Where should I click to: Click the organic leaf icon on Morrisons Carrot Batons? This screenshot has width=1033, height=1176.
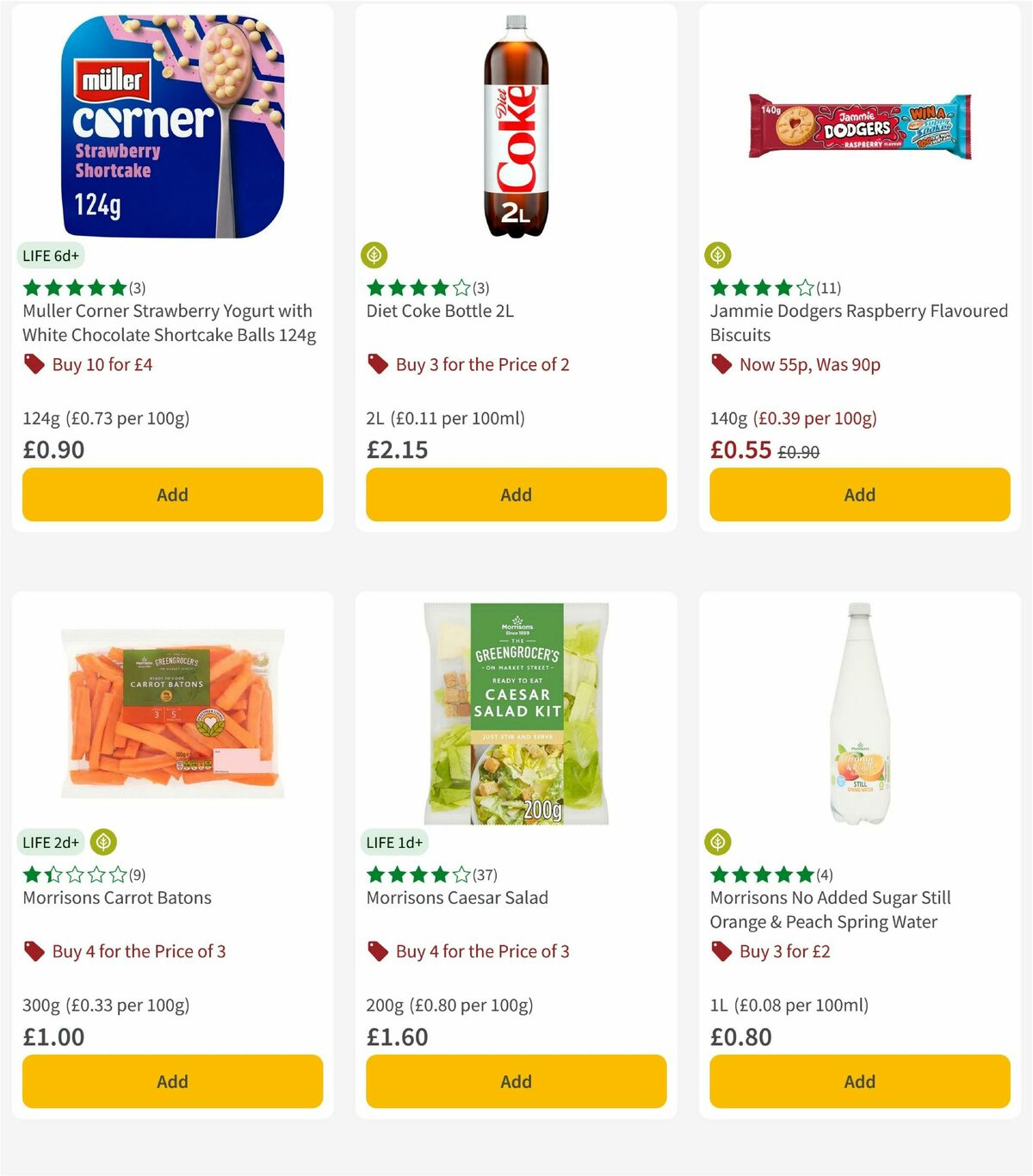[x=105, y=842]
